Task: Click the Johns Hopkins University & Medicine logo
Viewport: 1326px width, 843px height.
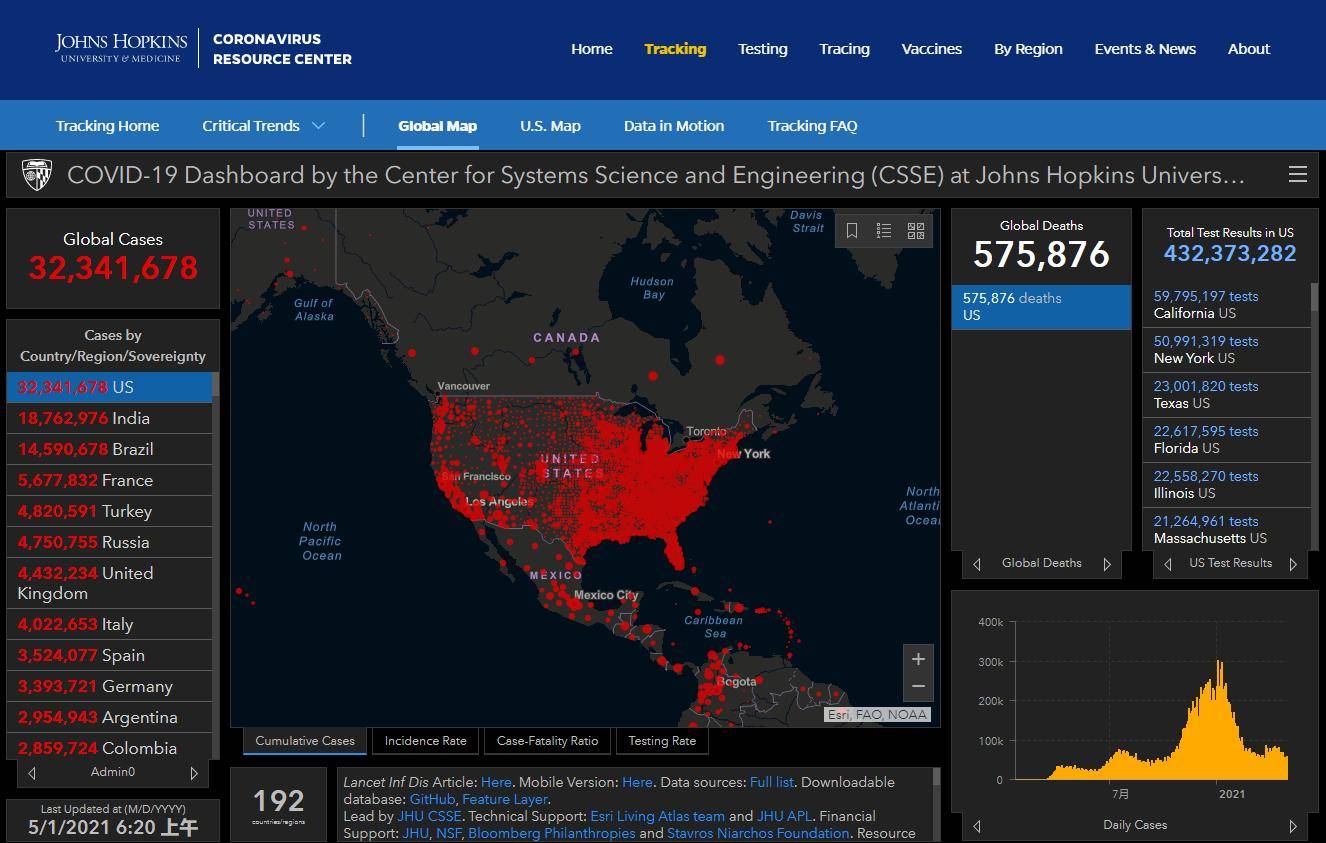Action: click(121, 47)
